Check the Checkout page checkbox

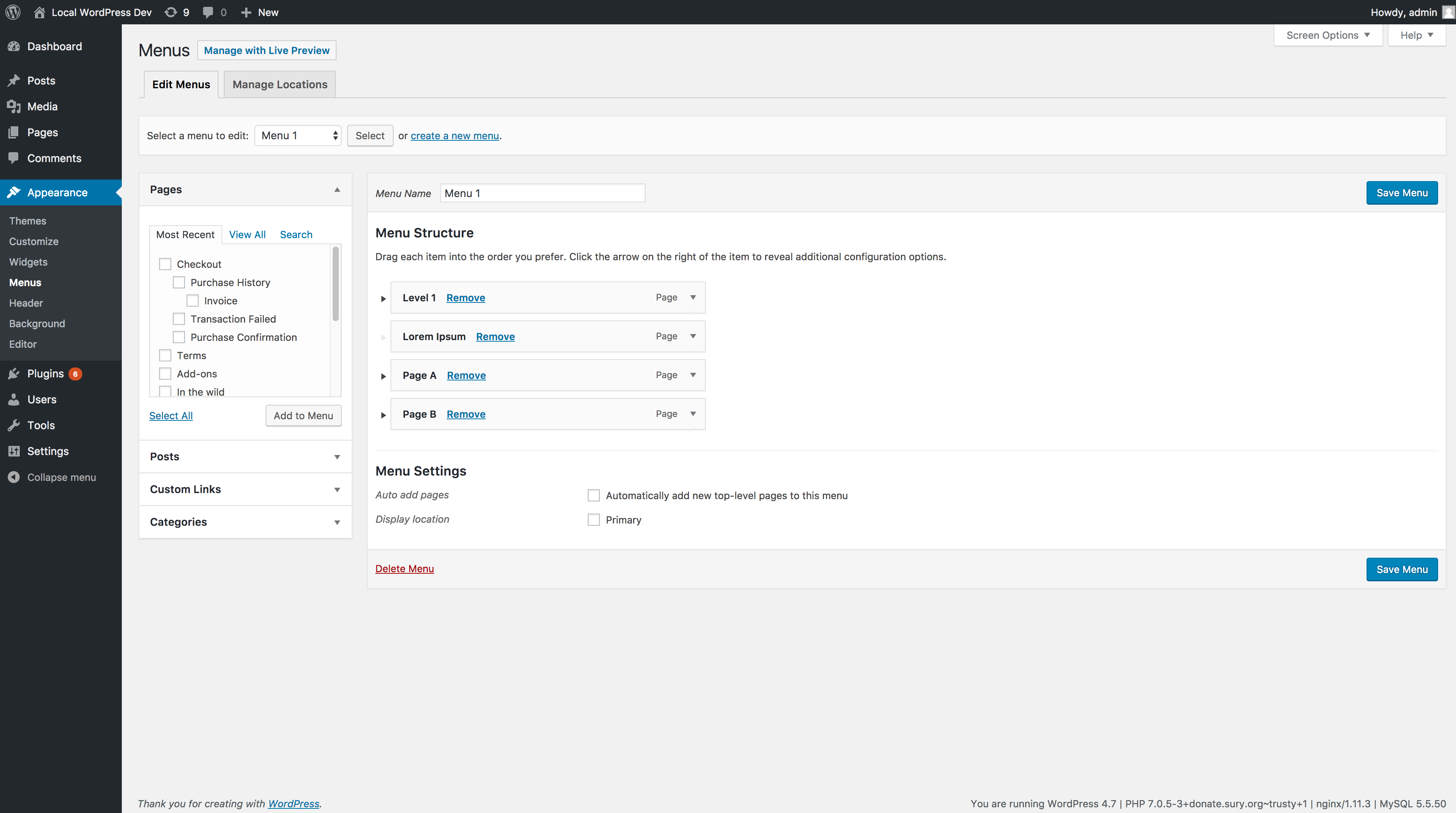tap(165, 264)
